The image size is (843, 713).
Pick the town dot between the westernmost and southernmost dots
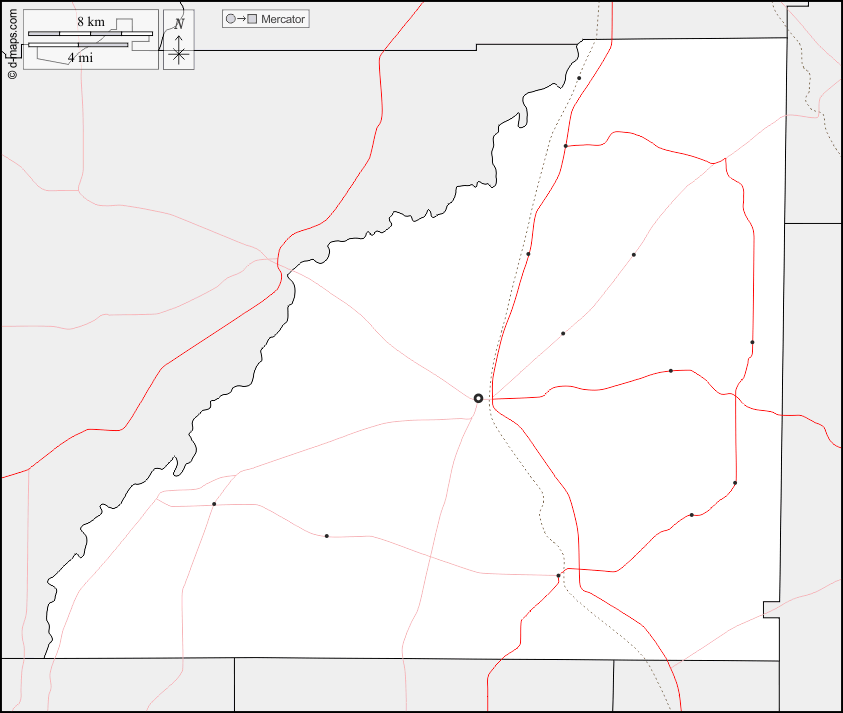327,536
